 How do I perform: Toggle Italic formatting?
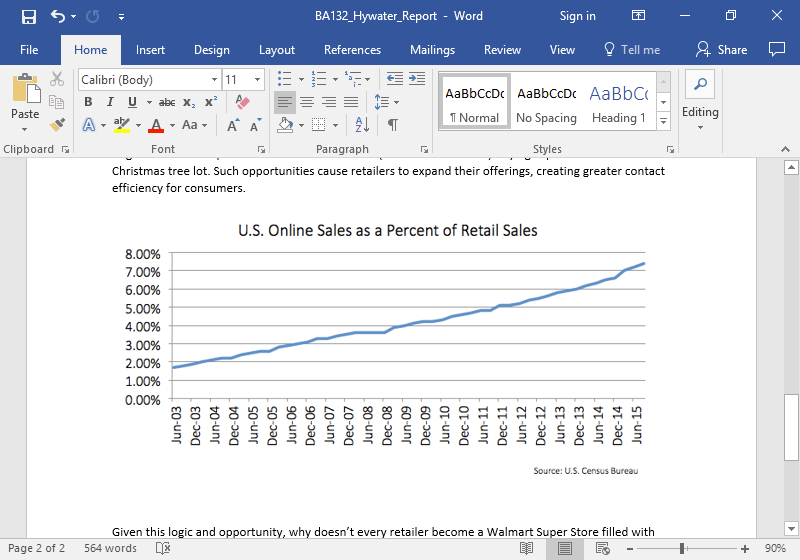click(x=110, y=102)
